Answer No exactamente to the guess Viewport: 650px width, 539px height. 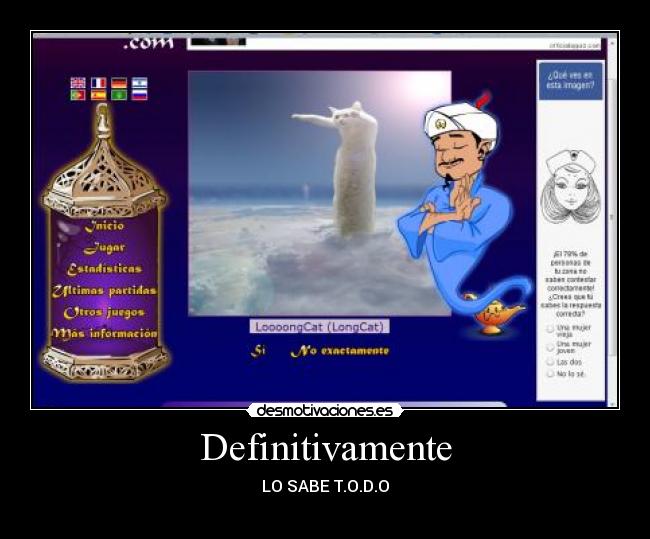(340, 351)
